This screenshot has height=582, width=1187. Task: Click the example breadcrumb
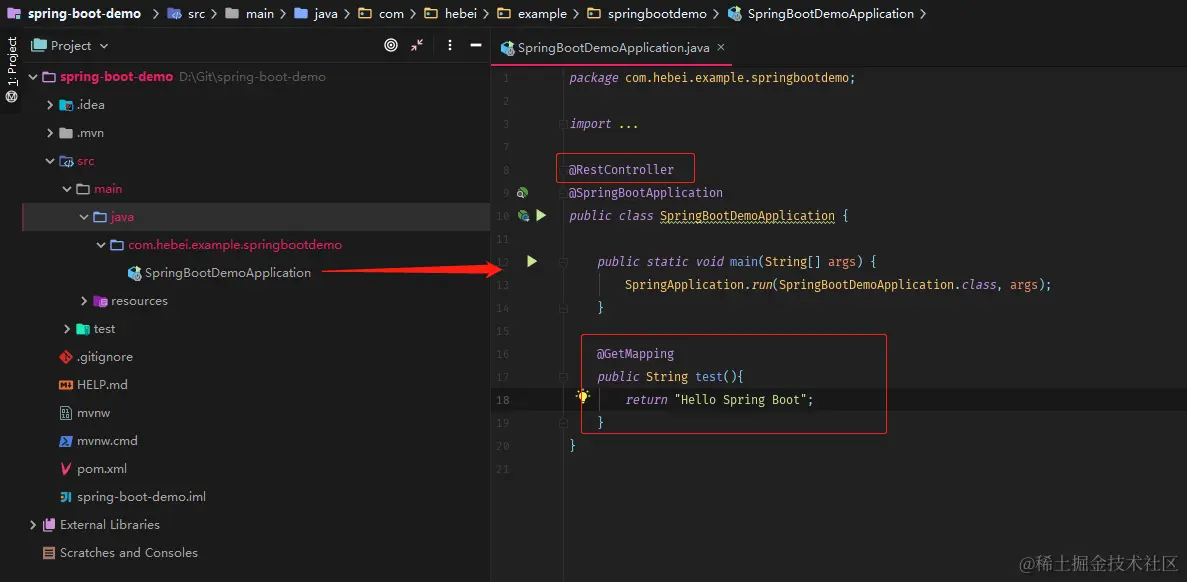click(542, 14)
